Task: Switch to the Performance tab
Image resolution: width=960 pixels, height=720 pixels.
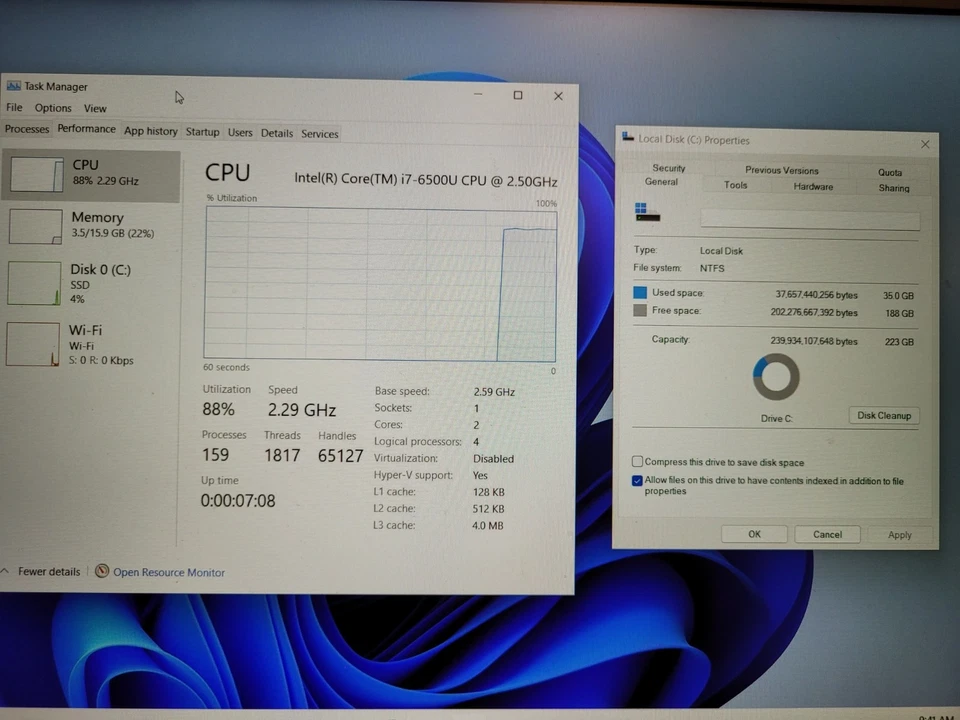Action: point(86,129)
